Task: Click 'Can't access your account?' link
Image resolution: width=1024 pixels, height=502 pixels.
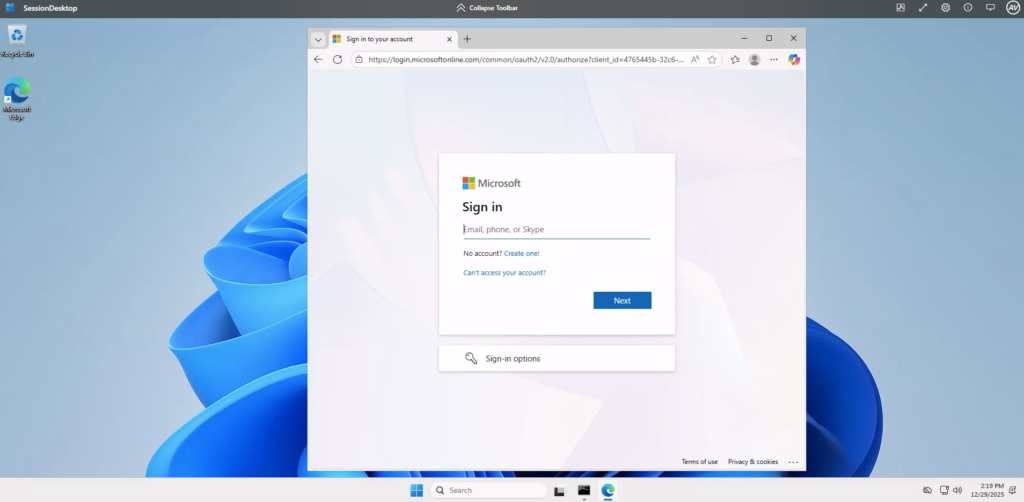Action: [504, 273]
